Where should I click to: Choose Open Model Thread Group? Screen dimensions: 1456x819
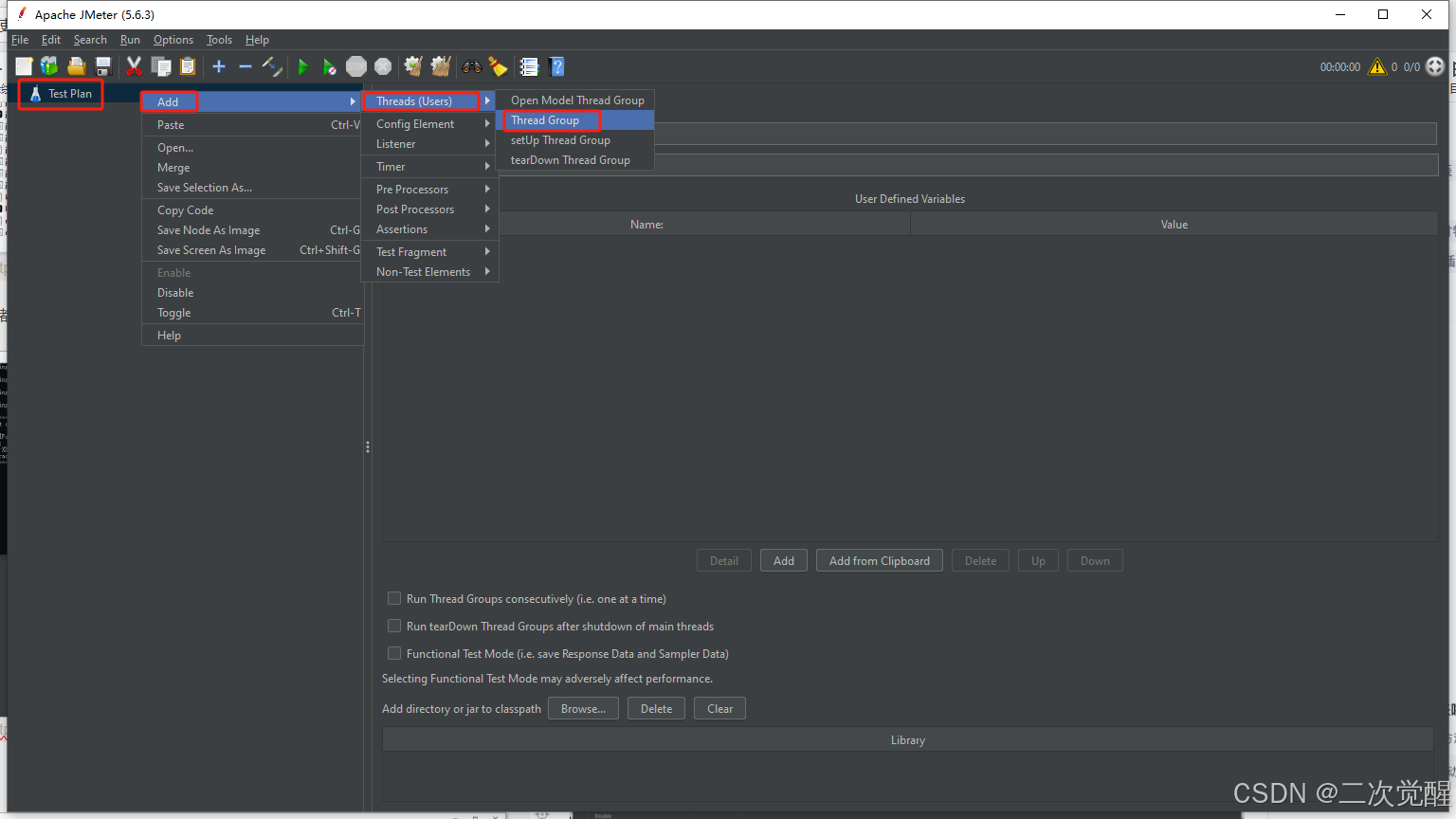575,100
